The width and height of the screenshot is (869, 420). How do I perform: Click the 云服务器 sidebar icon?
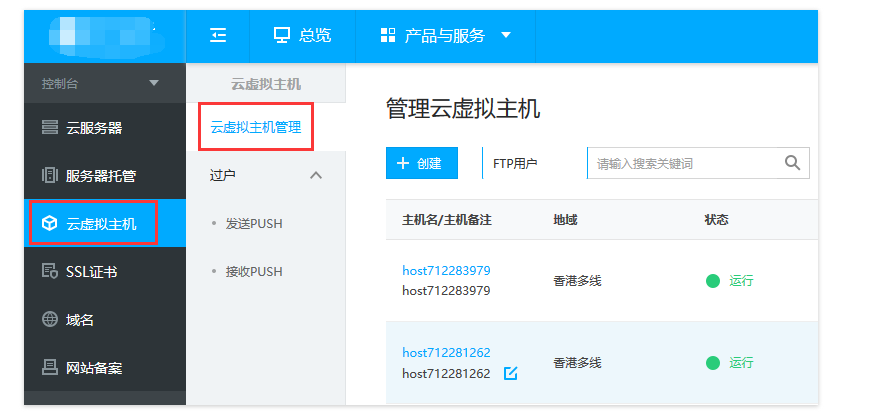click(x=49, y=128)
